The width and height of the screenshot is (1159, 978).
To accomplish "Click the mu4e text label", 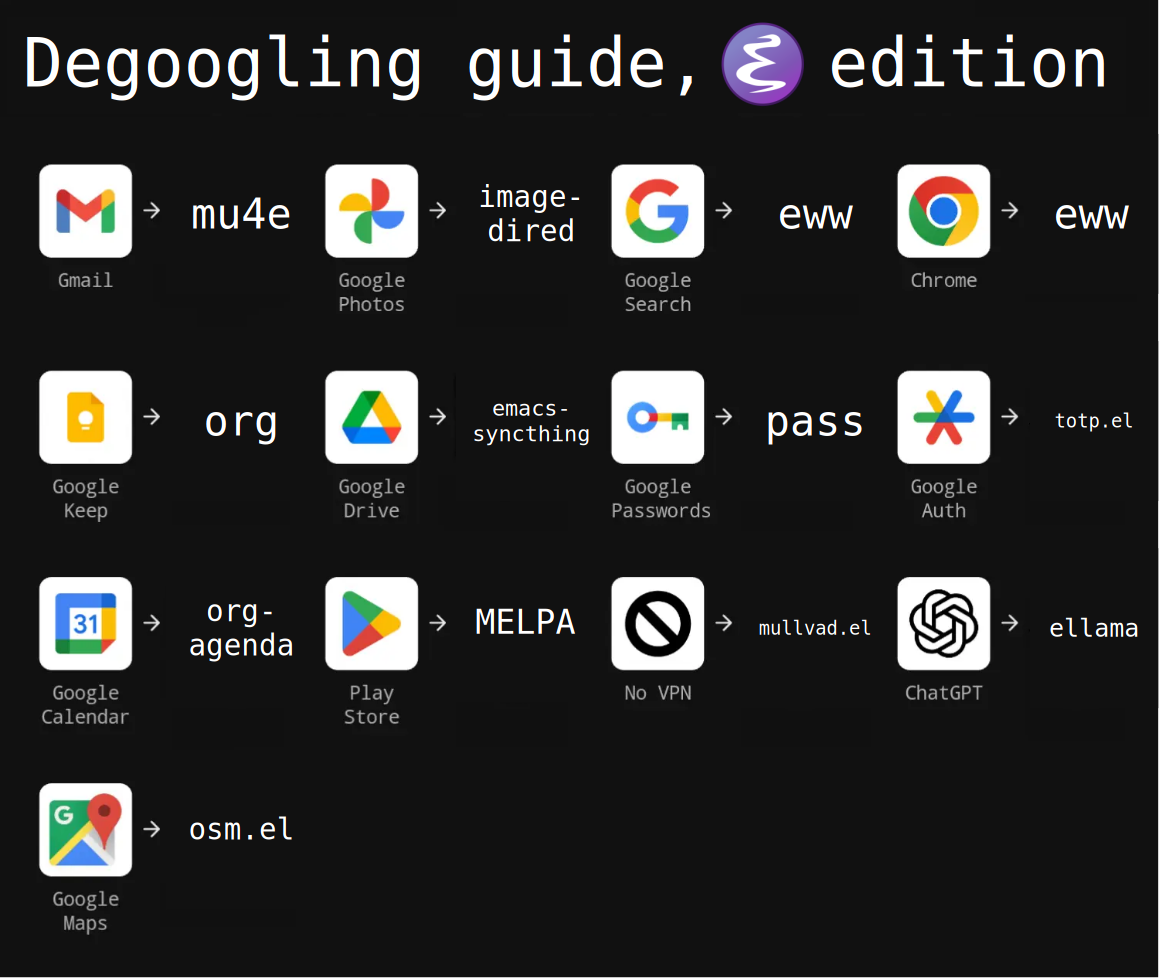I will (241, 214).
